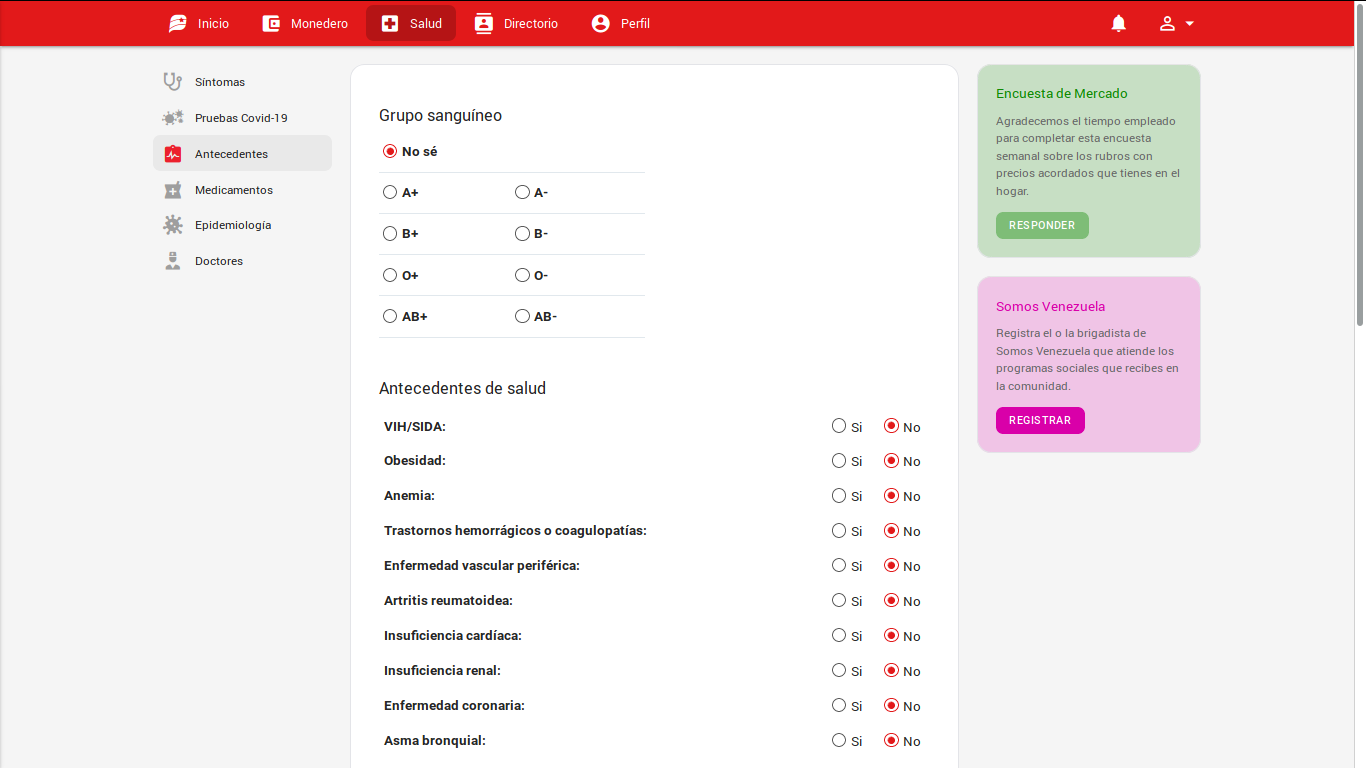Select Si for Asma bronquial
Screen dimensions: 1366x768
coord(839,740)
